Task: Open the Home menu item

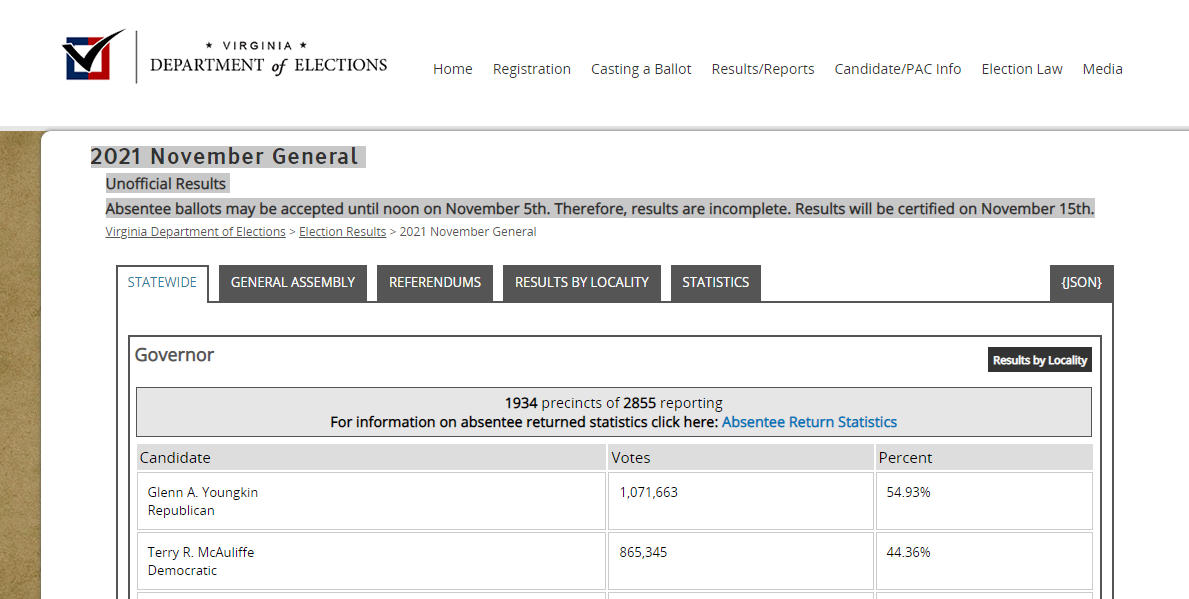Action: click(453, 69)
